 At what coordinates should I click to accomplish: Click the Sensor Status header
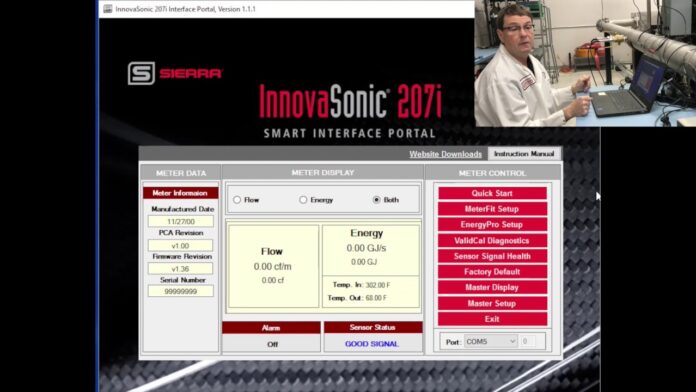coord(373,327)
